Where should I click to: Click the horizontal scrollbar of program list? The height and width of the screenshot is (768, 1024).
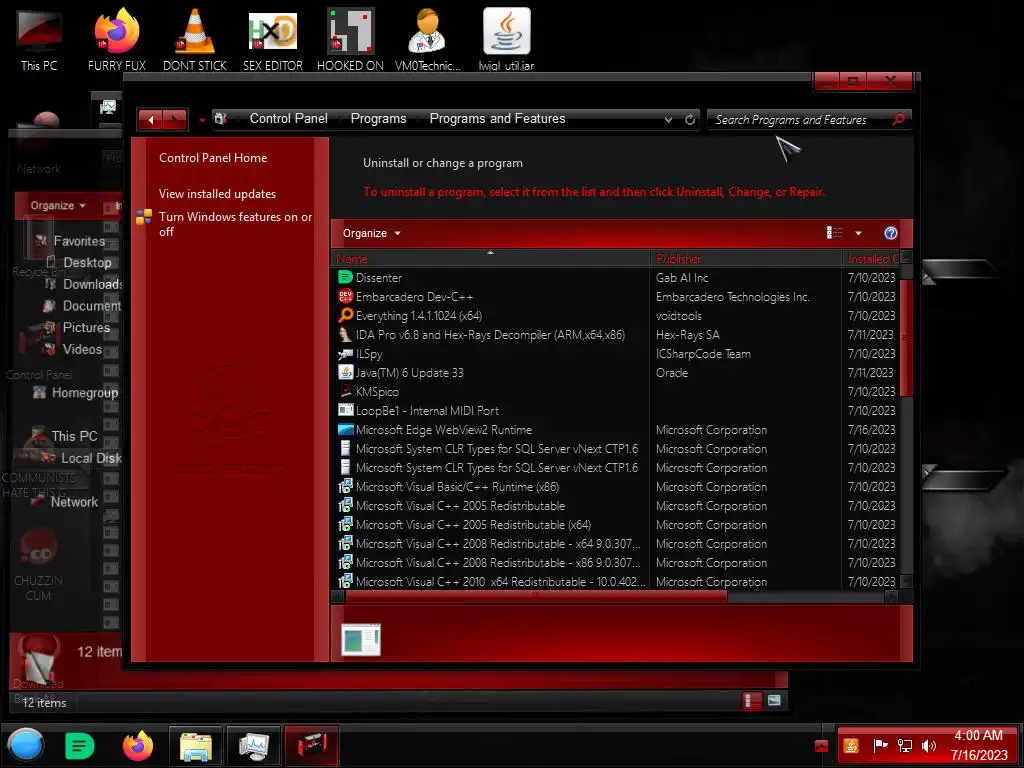point(536,596)
